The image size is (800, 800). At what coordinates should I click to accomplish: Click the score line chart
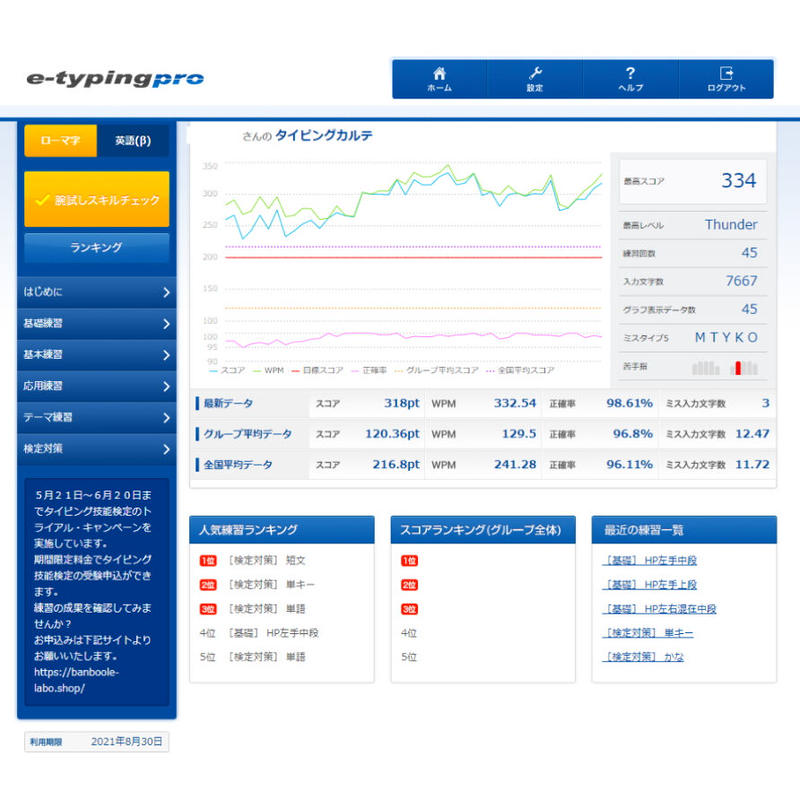coord(413,260)
